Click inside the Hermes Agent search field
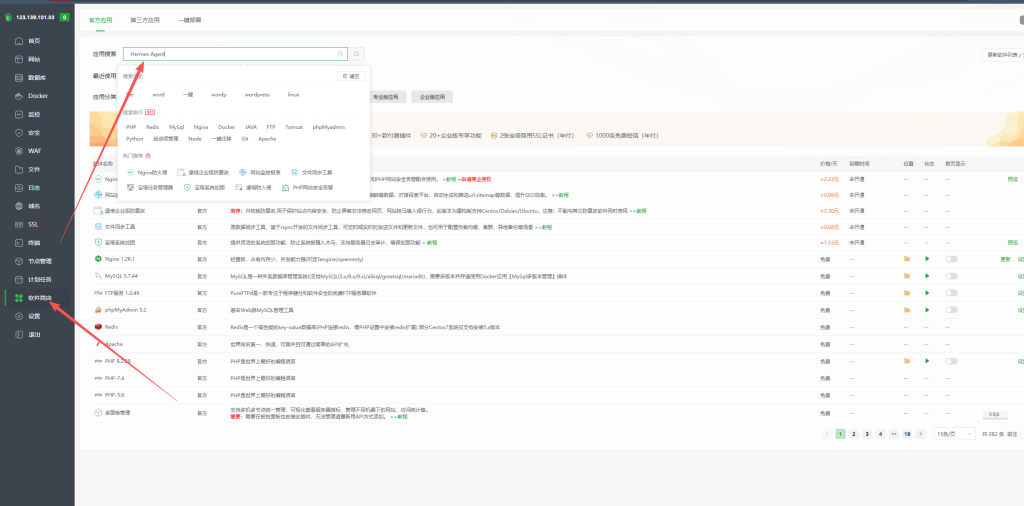The height and width of the screenshot is (506, 1024). pyautogui.click(x=232, y=54)
